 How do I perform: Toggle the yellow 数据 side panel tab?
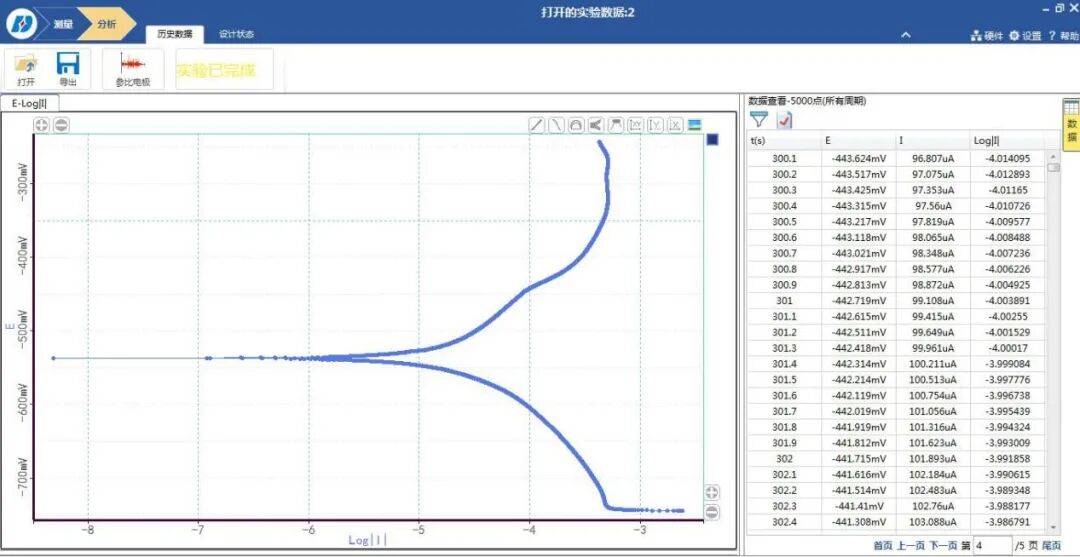click(x=1071, y=123)
